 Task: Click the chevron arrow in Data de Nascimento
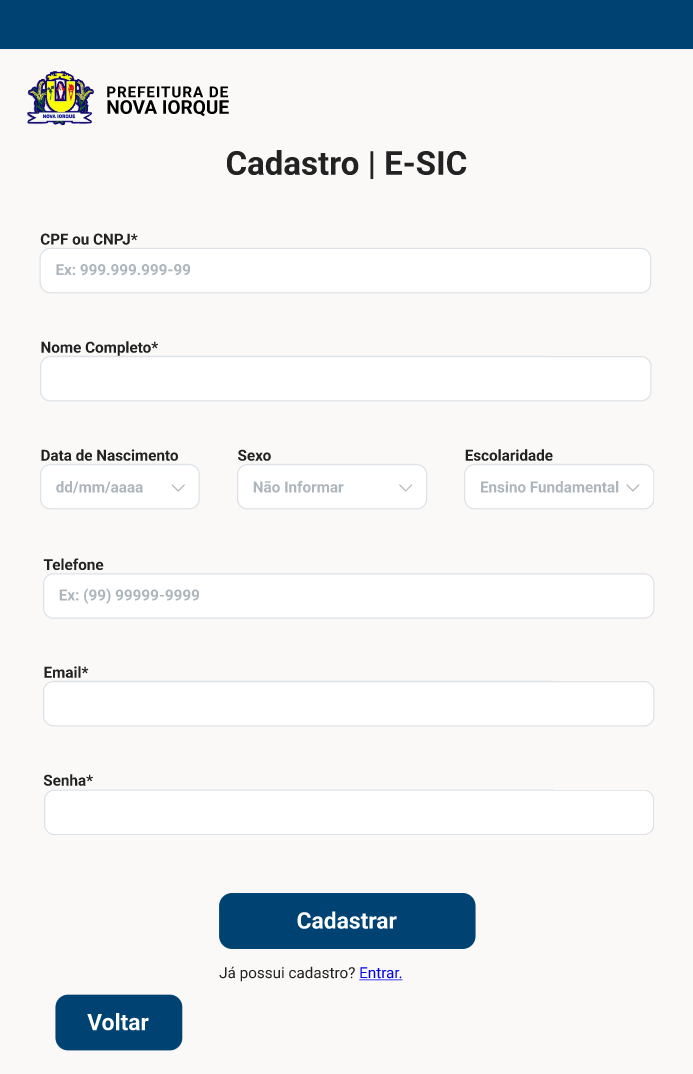click(x=178, y=488)
